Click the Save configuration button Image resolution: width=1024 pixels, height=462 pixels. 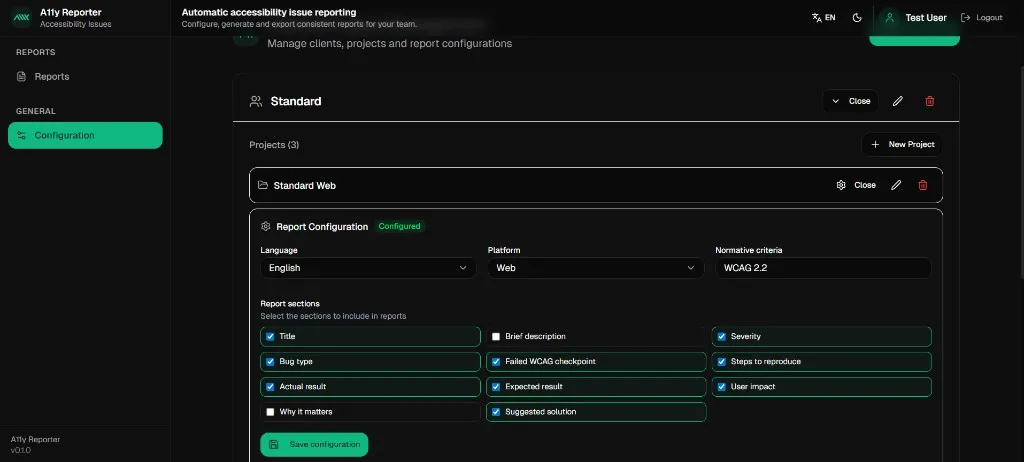tap(314, 445)
